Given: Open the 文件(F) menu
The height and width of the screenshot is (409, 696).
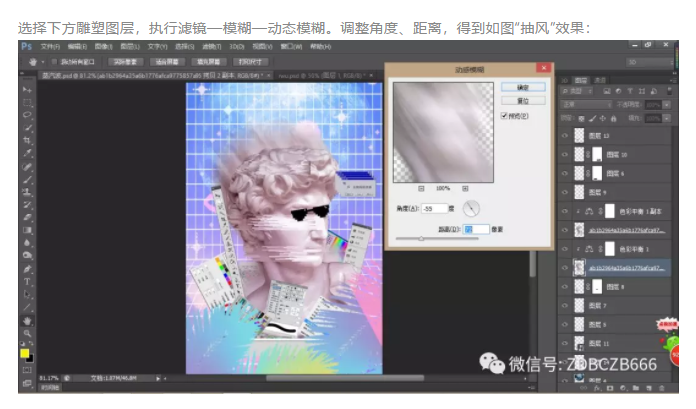Looking at the screenshot, I should click(x=50, y=47).
